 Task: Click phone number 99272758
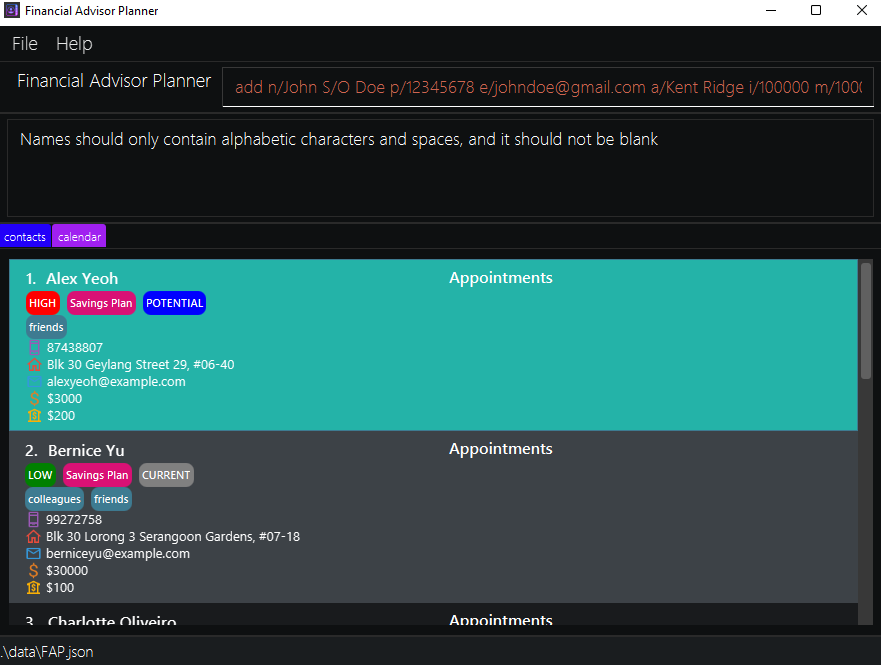click(74, 520)
